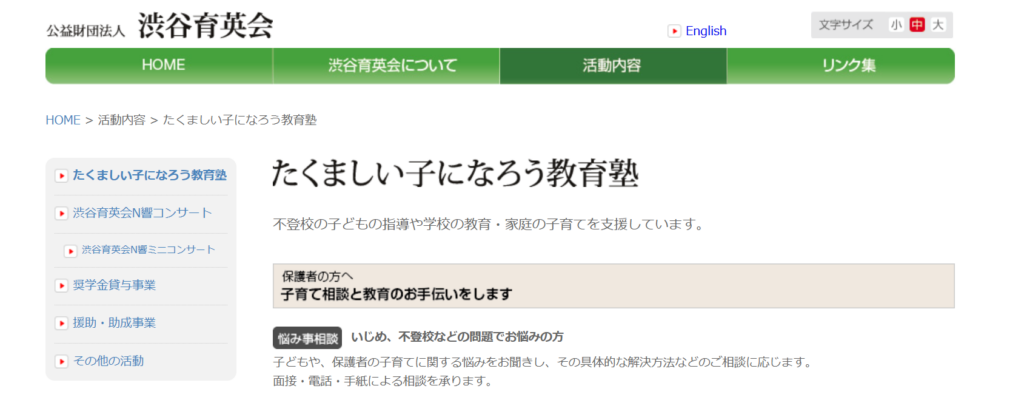Set text size to 大
The width and height of the screenshot is (1024, 397).
tap(938, 25)
